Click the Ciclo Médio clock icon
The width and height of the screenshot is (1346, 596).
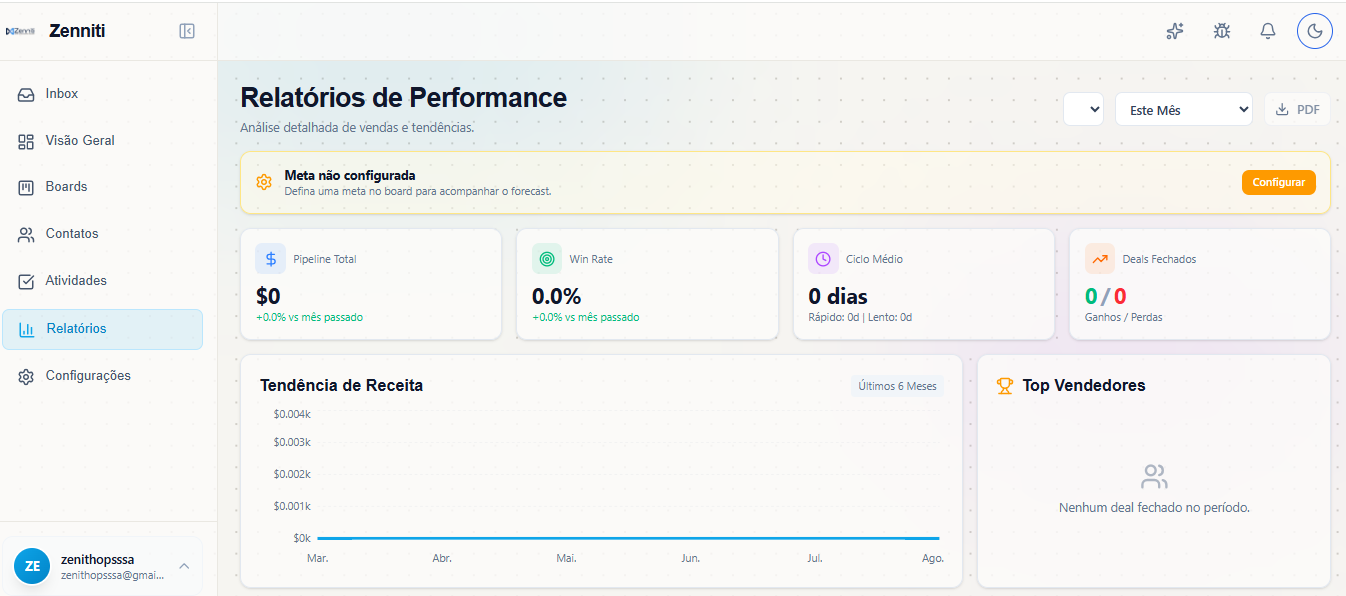pyautogui.click(x=823, y=259)
